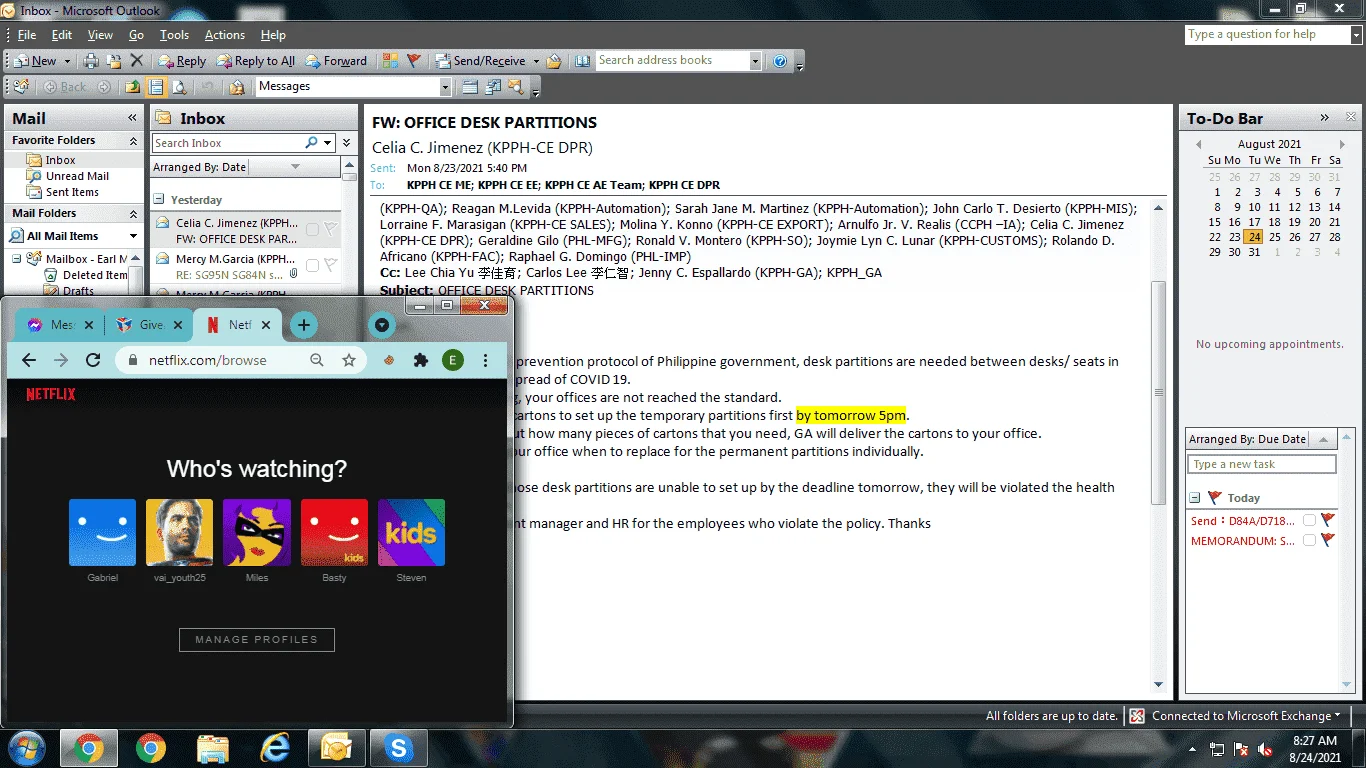This screenshot has height=768, width=1366.
Task: Open the Actions menu
Action: (x=225, y=35)
